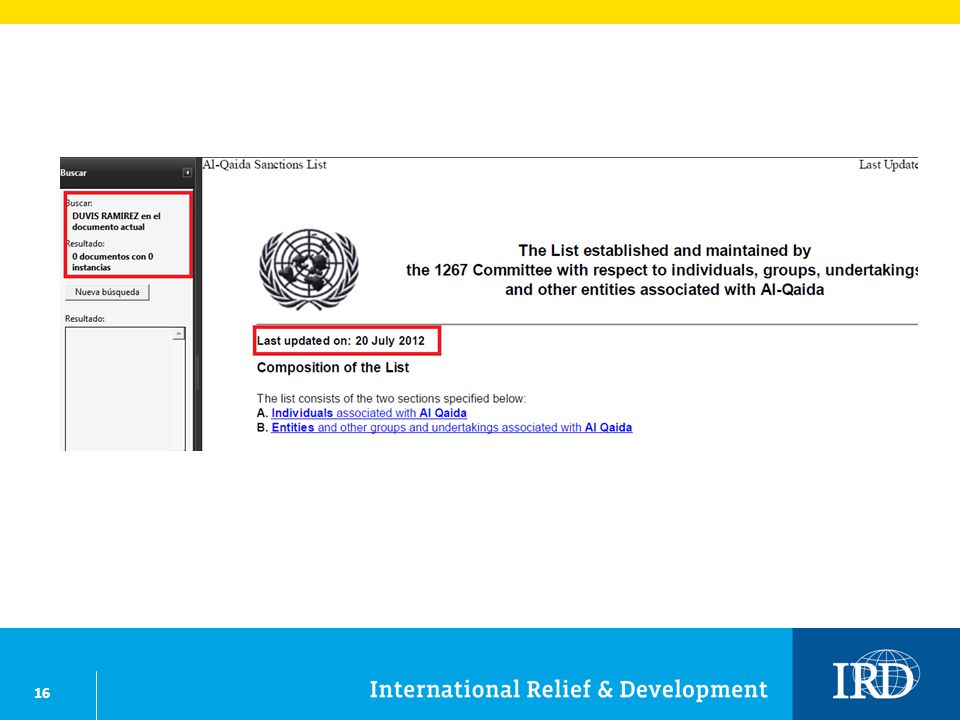Click the 'Composition of the List' heading

click(332, 367)
